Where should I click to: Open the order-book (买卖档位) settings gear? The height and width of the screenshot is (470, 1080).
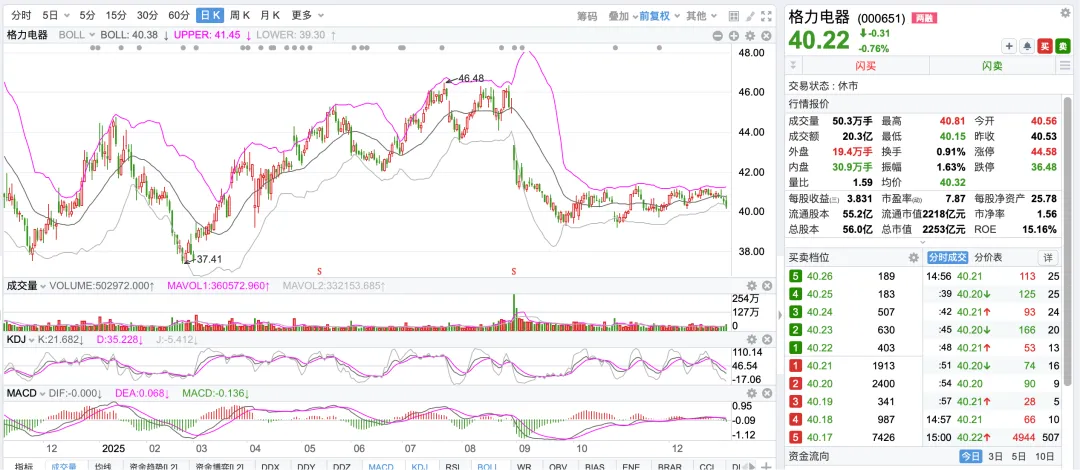(913, 258)
